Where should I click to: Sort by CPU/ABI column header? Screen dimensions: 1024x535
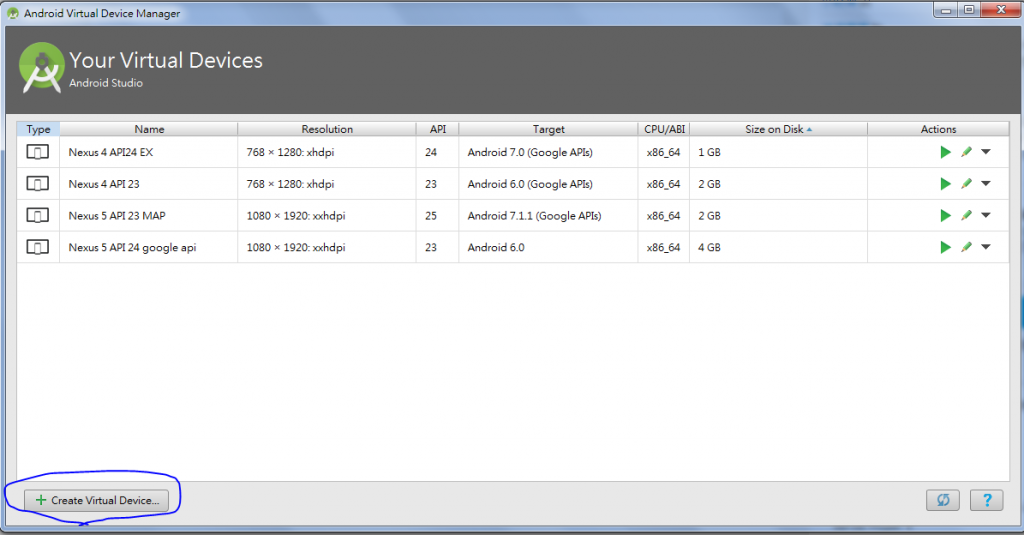pyautogui.click(x=664, y=129)
